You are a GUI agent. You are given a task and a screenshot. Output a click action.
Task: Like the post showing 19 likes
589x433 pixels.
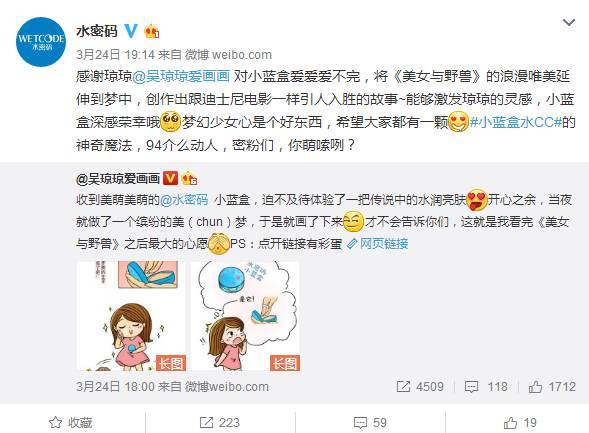click(x=520, y=423)
